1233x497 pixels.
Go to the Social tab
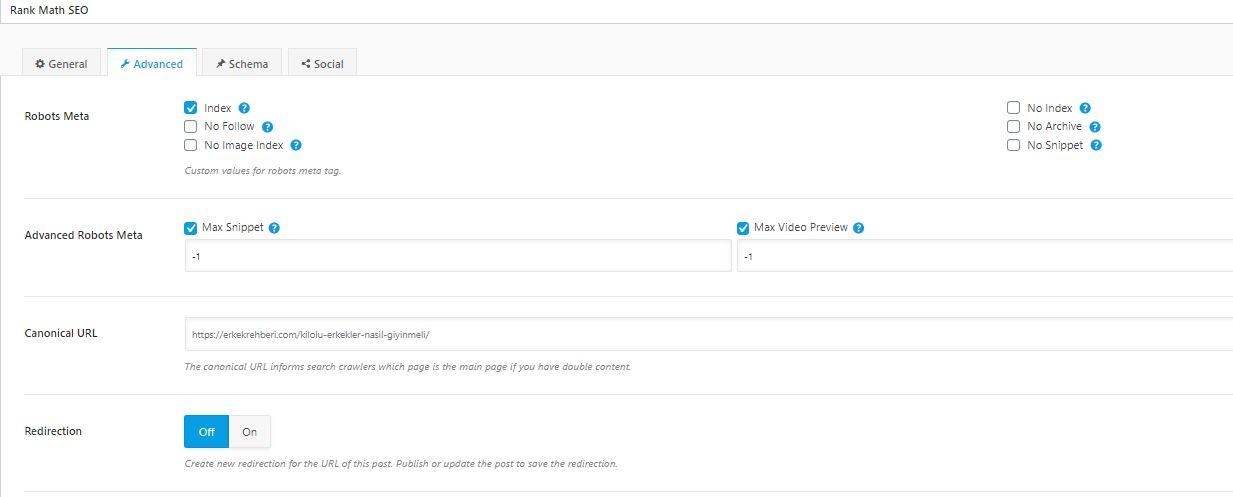322,64
